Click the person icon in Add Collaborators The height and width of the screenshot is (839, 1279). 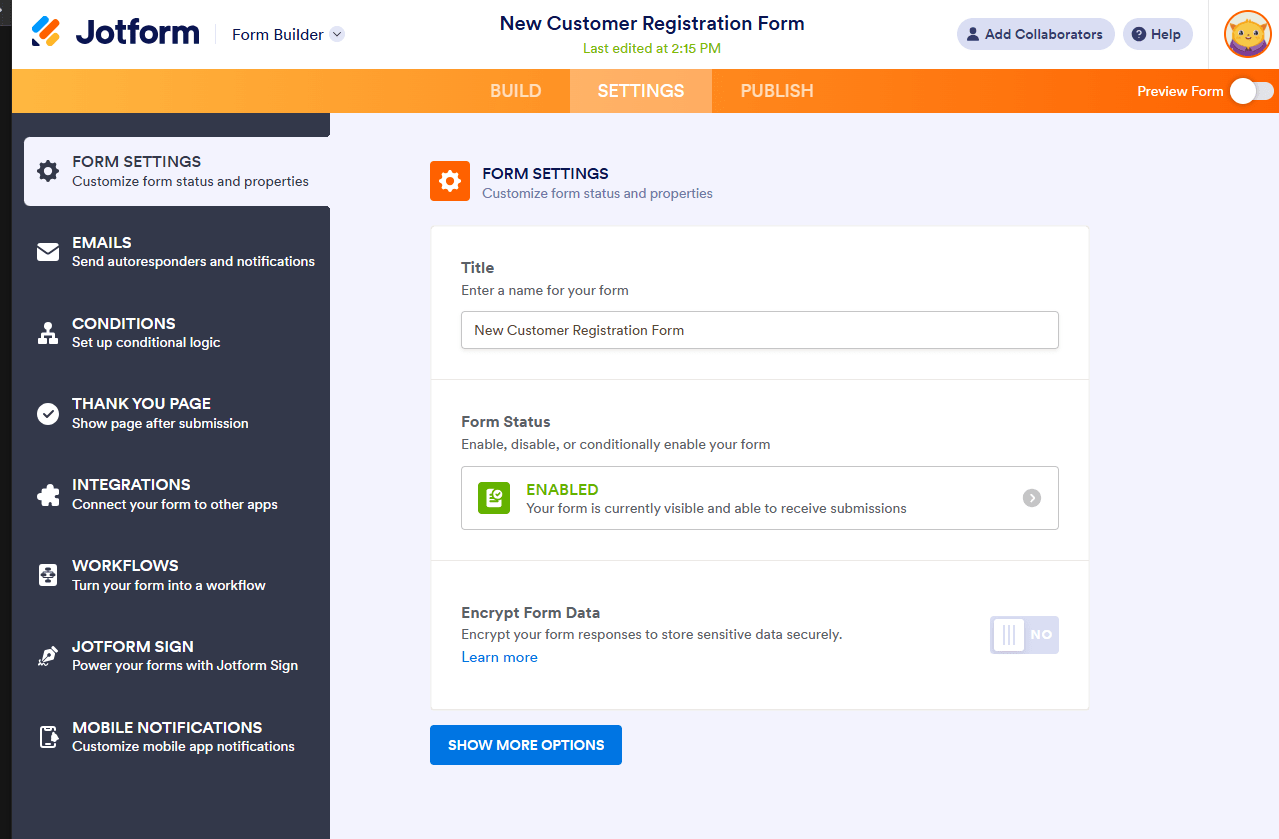tap(973, 34)
